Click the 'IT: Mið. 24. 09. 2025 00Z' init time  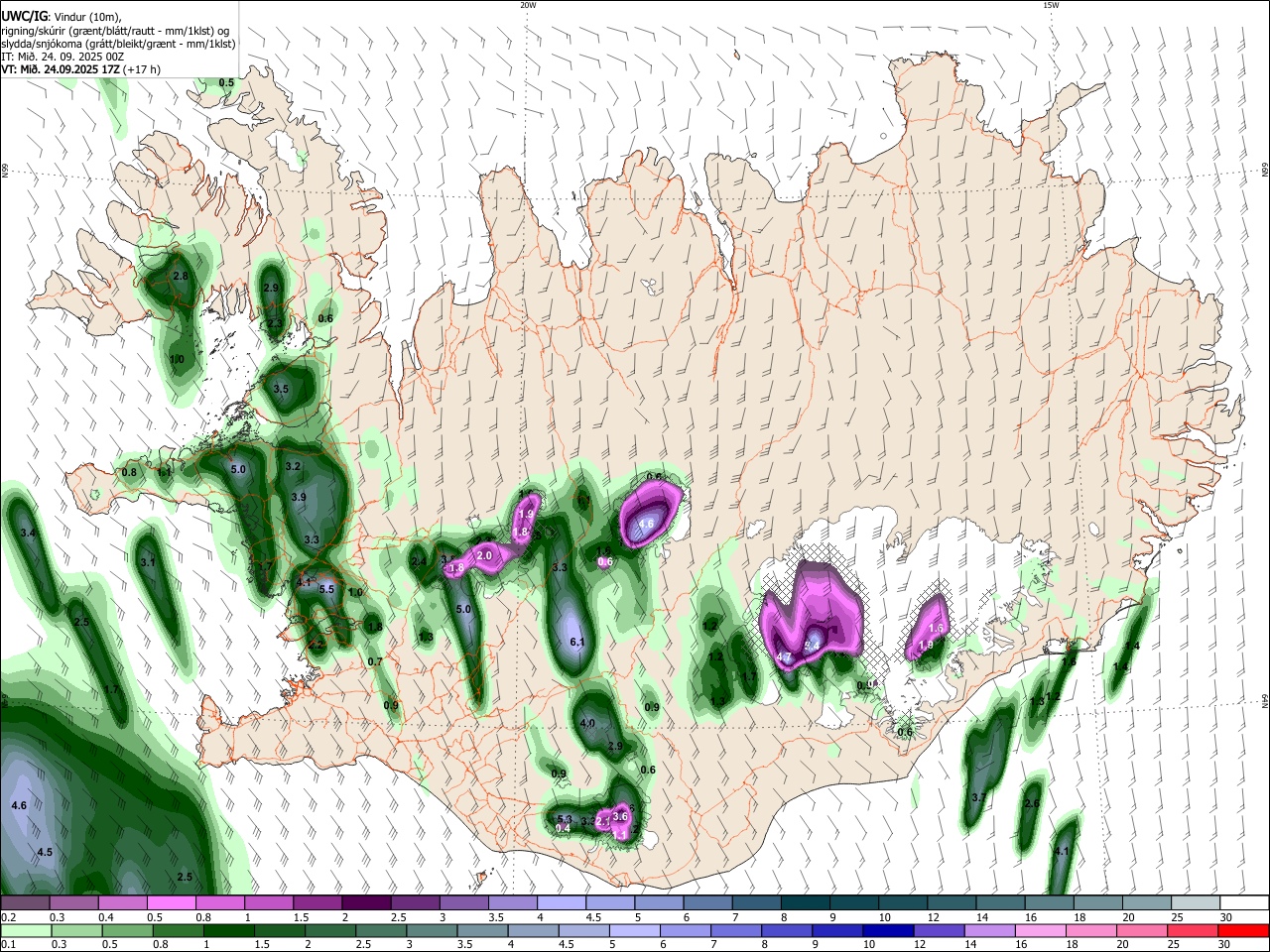pos(63,58)
